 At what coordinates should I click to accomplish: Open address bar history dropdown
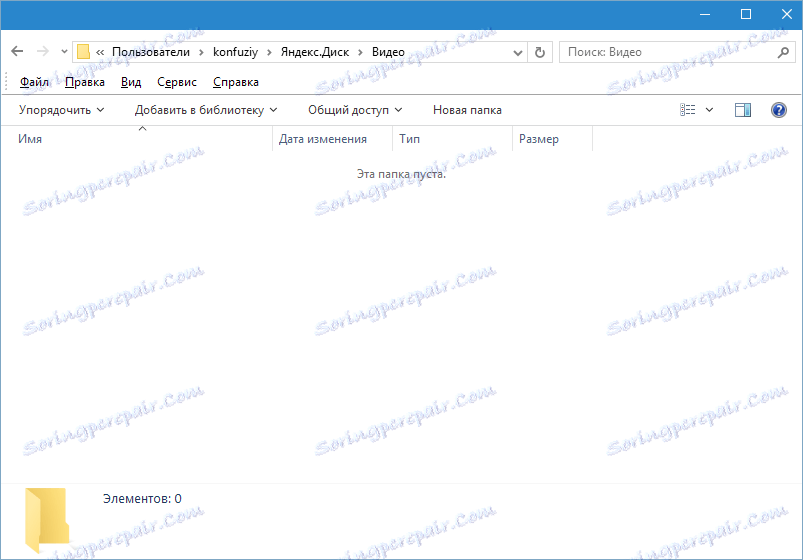[518, 52]
